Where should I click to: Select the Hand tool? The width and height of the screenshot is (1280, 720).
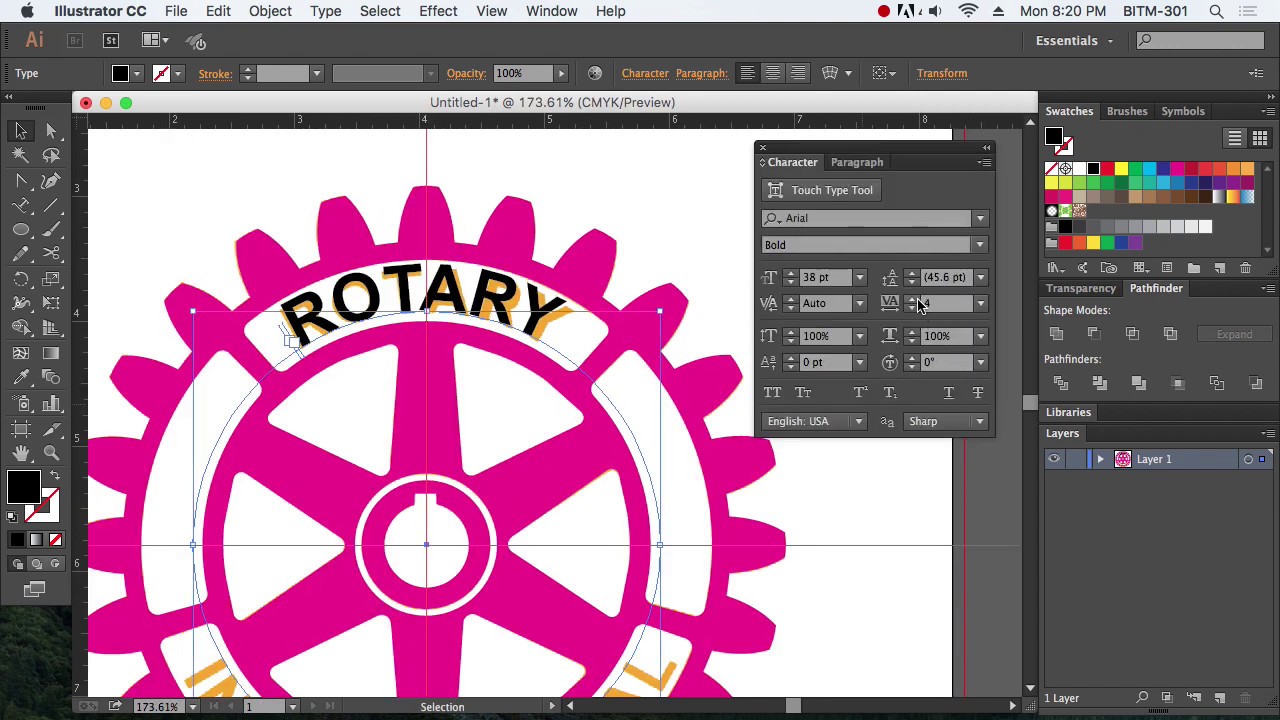point(21,453)
